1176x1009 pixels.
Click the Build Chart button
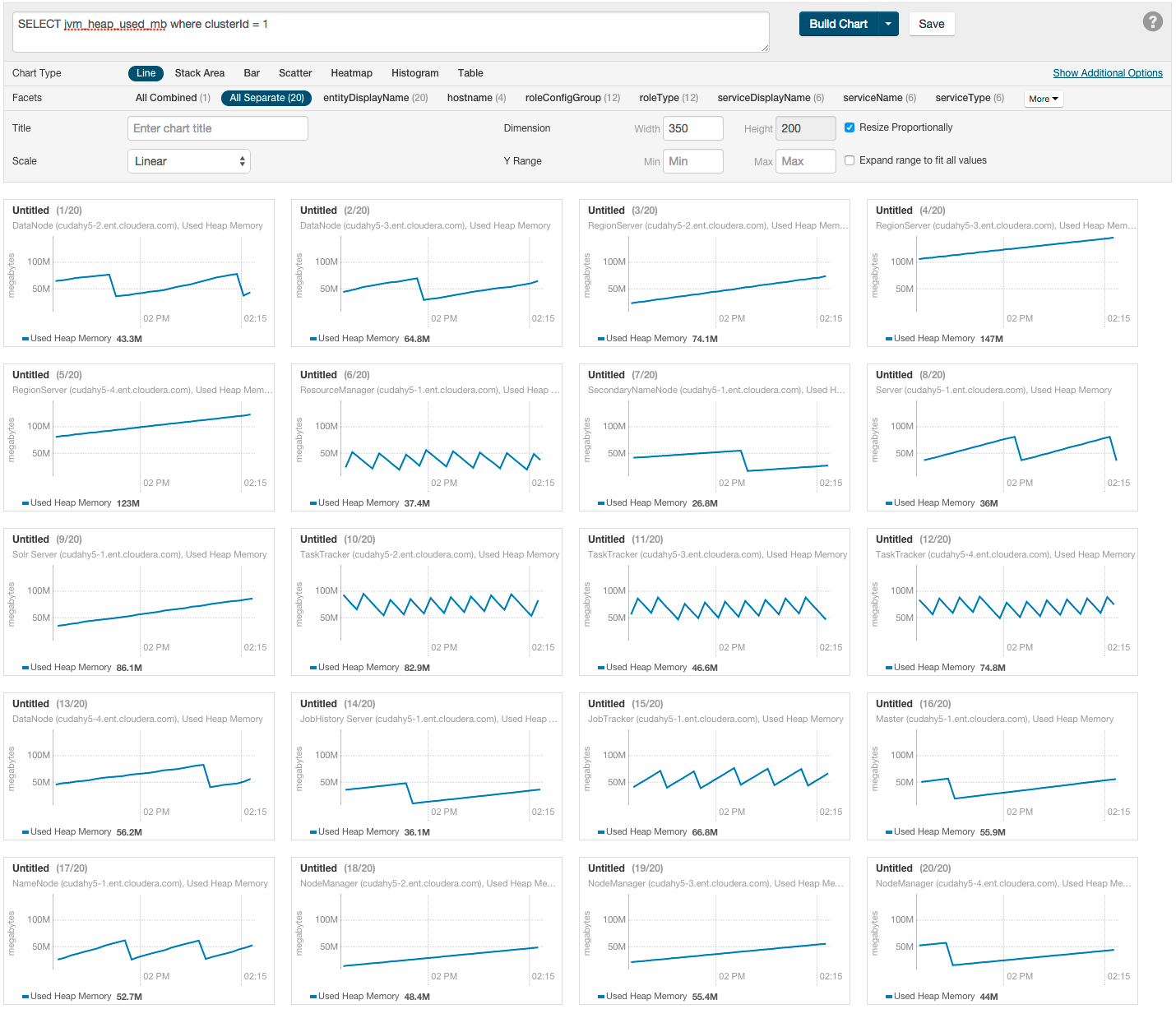click(x=838, y=25)
